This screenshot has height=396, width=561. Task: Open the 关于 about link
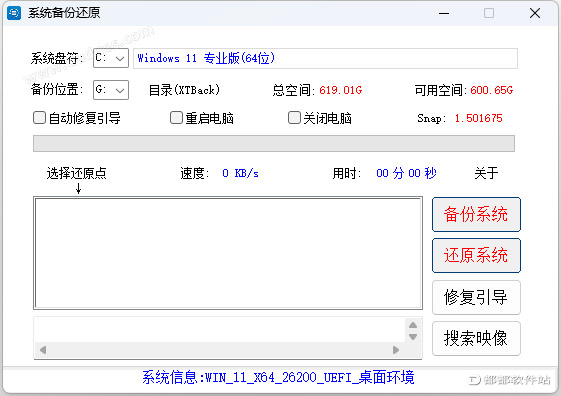(486, 173)
